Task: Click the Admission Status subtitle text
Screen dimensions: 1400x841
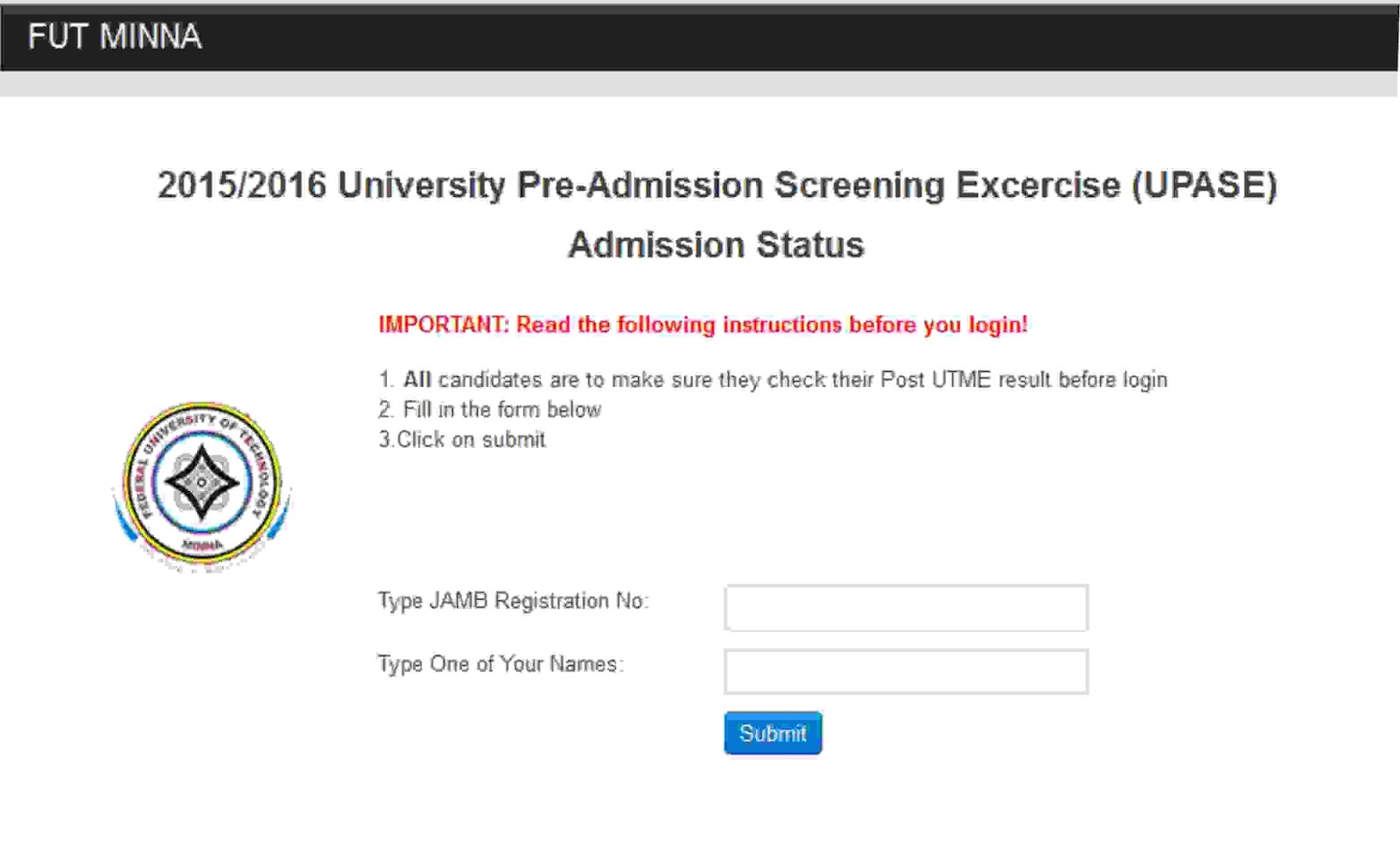Action: (x=716, y=245)
